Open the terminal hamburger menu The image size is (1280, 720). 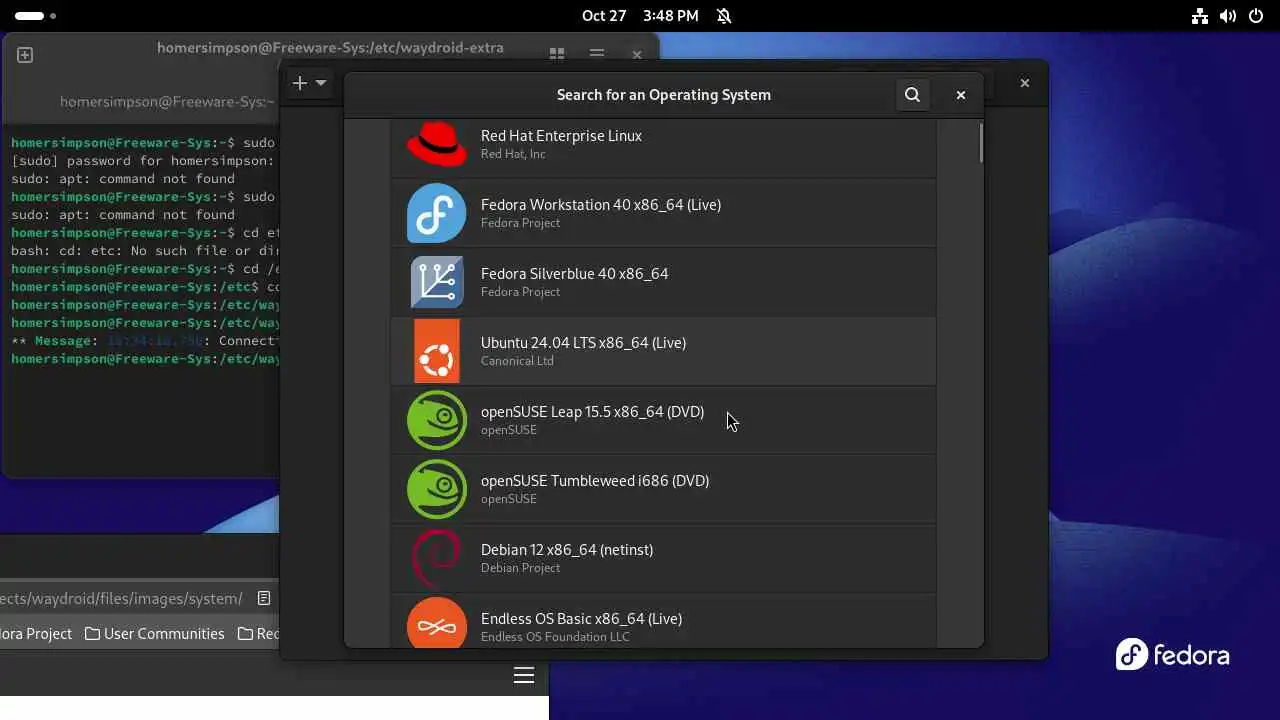(x=596, y=55)
